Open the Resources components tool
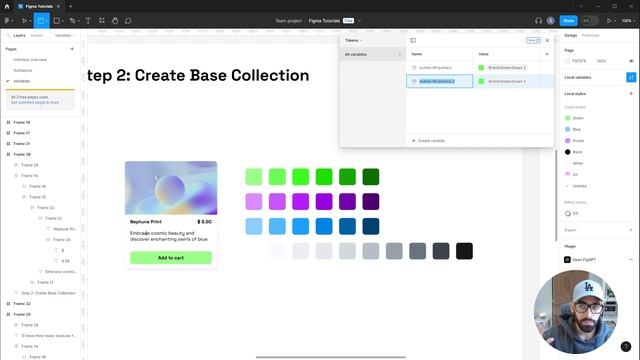Image resolution: width=640 pixels, height=360 pixels. [102, 21]
